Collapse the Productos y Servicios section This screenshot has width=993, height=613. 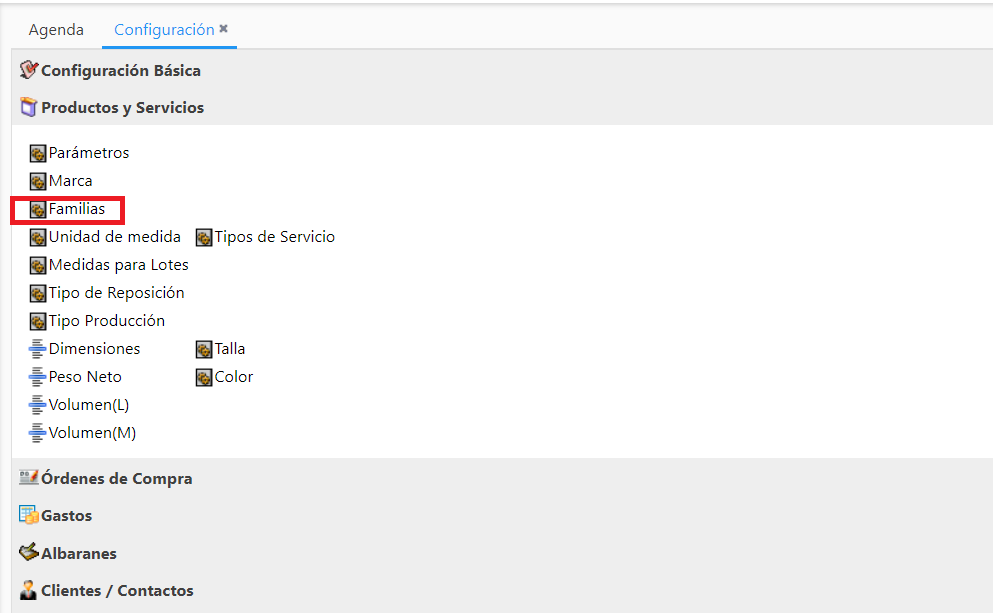pyautogui.click(x=122, y=108)
